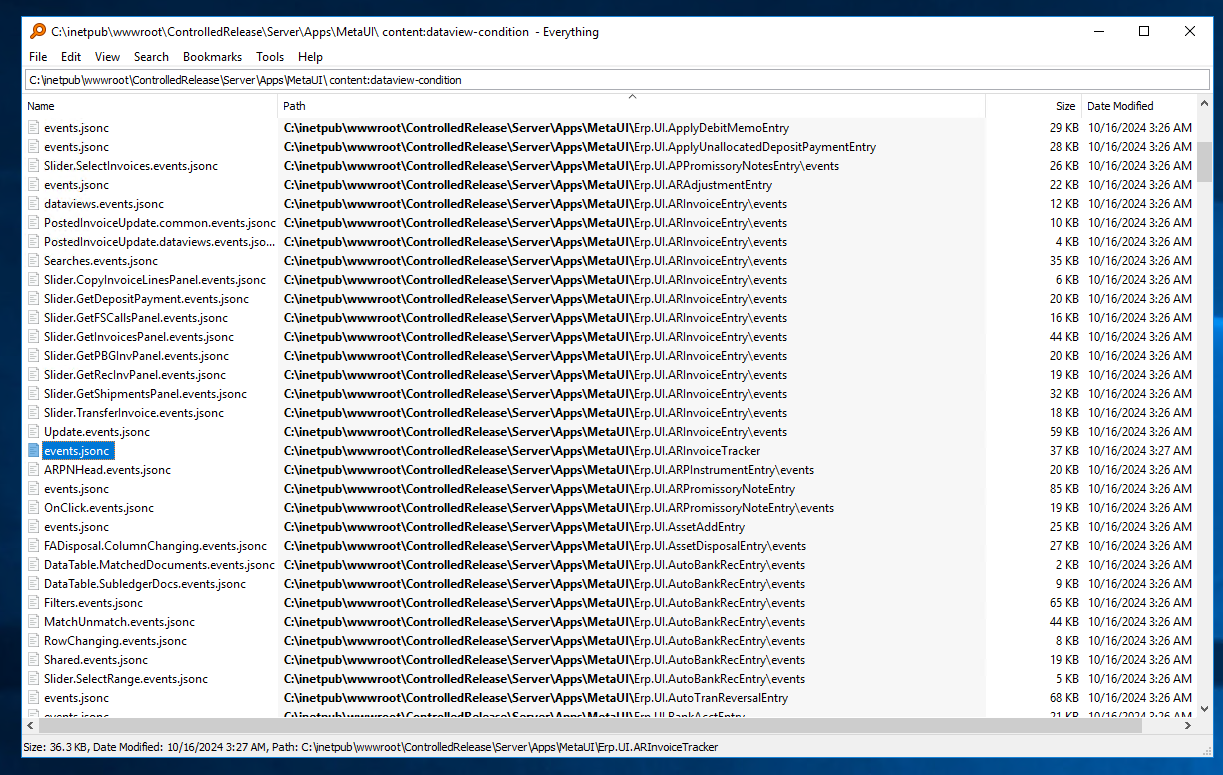Click file icon of DataTable.MatchedDocuments.events.jsonc
Image resolution: width=1223 pixels, height=775 pixels.
click(x=33, y=565)
